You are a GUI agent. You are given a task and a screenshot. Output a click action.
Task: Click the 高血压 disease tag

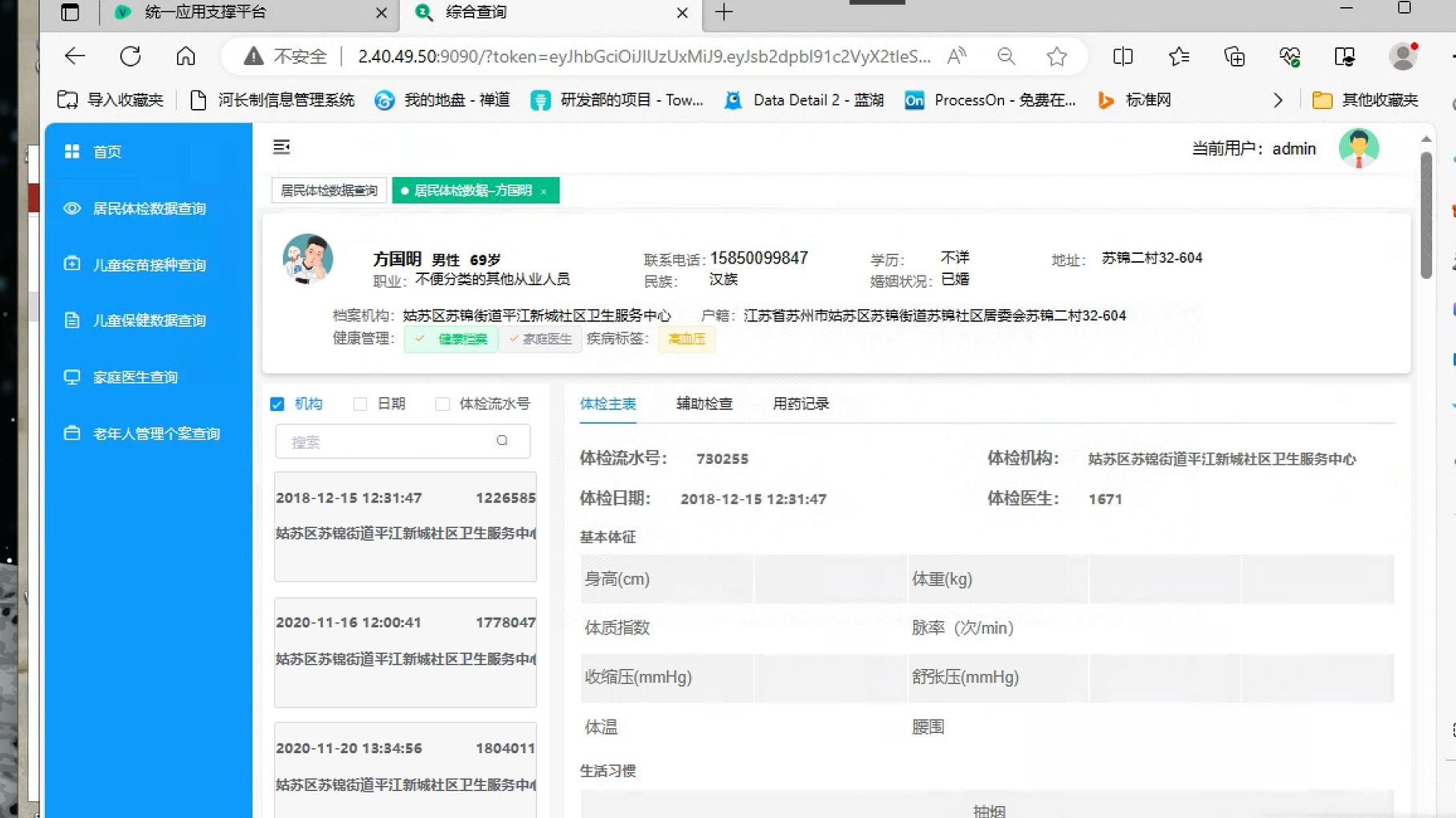click(x=687, y=339)
